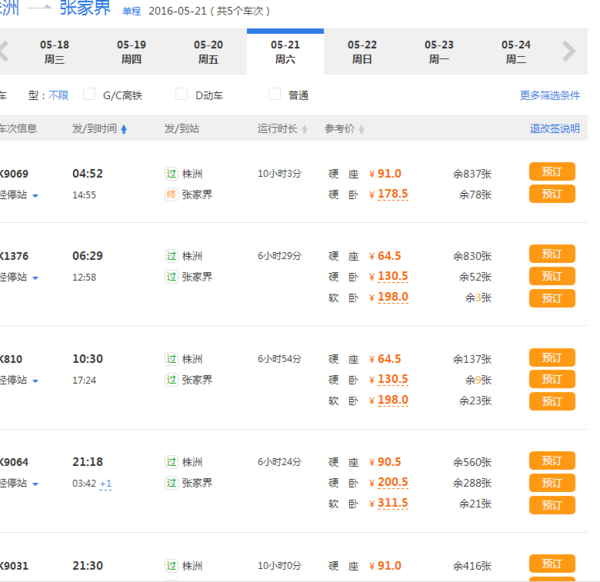
Task: Sort by reference price arrow icon
Action: (x=361, y=129)
